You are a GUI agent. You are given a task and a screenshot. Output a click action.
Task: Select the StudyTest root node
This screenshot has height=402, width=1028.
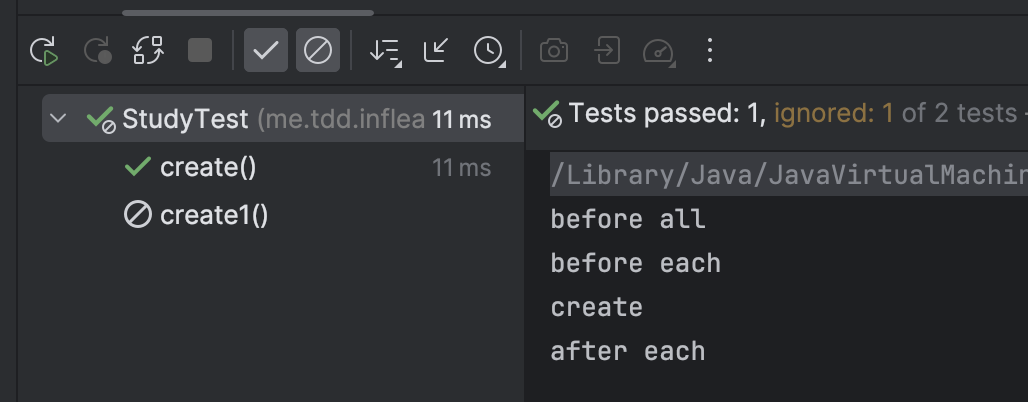pyautogui.click(x=283, y=119)
